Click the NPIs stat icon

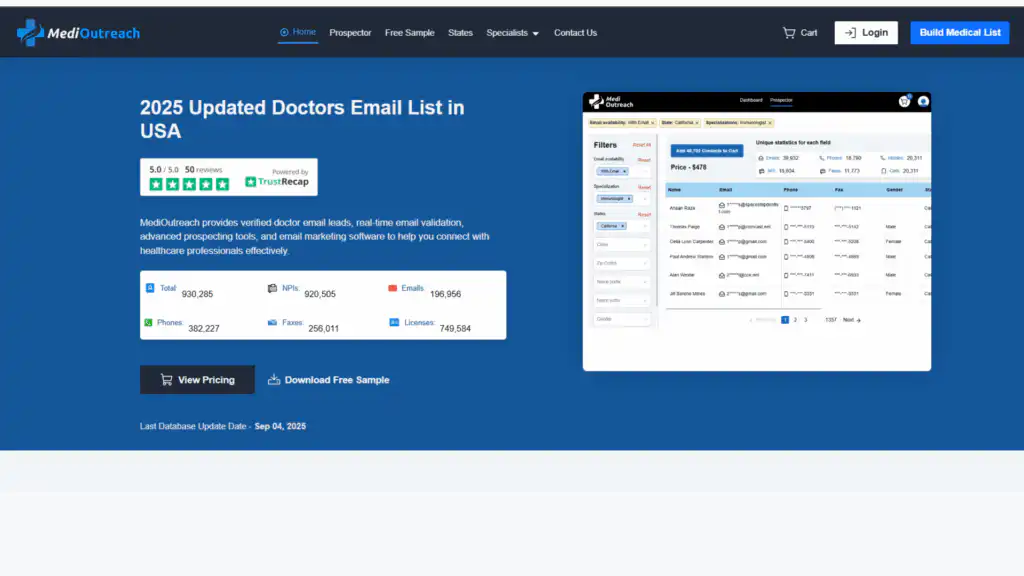tap(272, 288)
